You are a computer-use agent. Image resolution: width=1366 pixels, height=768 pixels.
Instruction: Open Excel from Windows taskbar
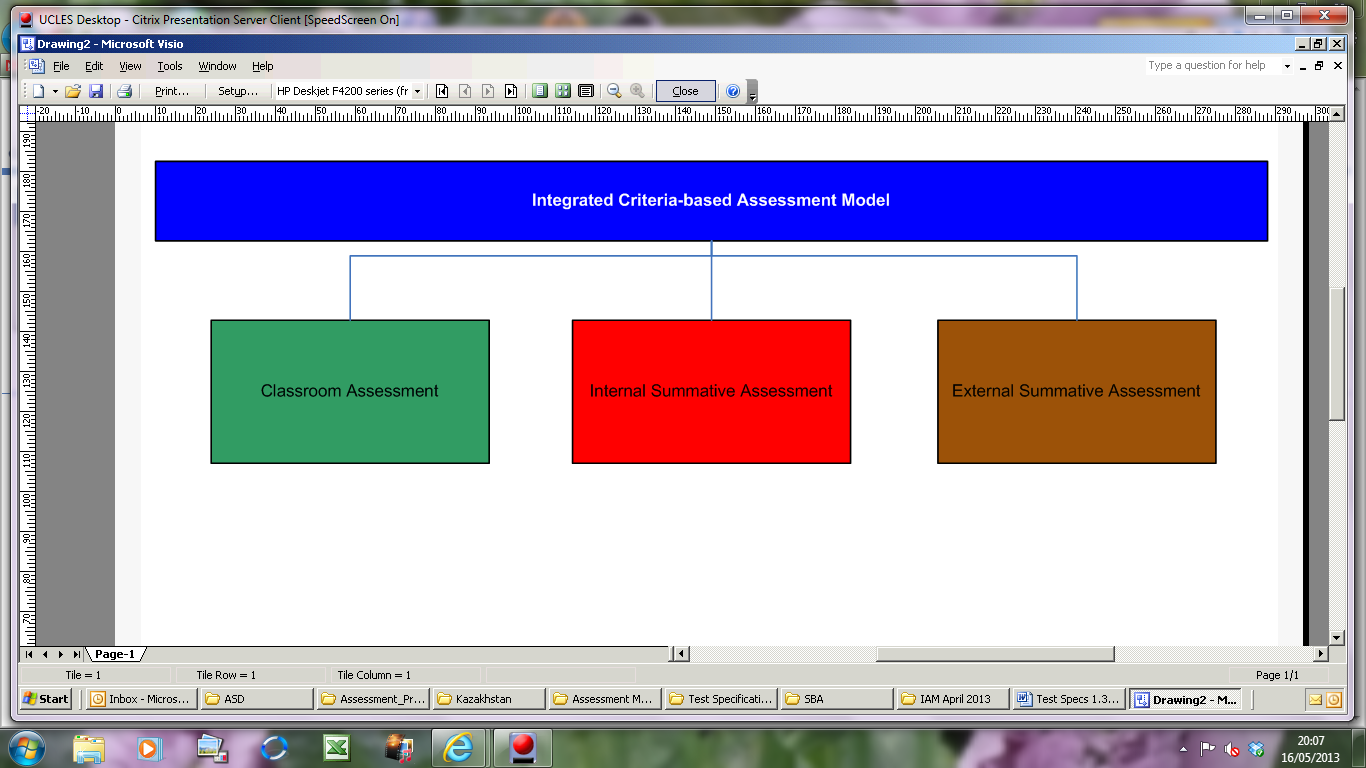336,748
